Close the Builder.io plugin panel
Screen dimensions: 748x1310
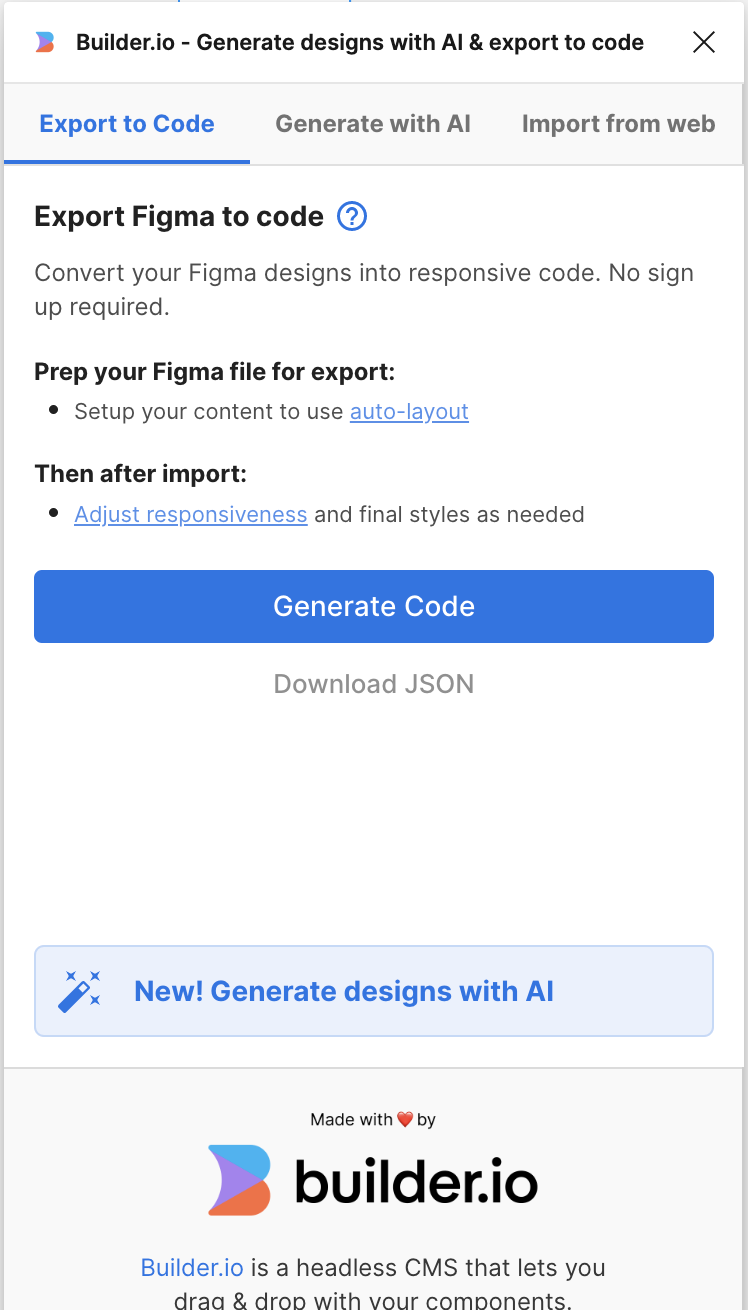coord(704,42)
